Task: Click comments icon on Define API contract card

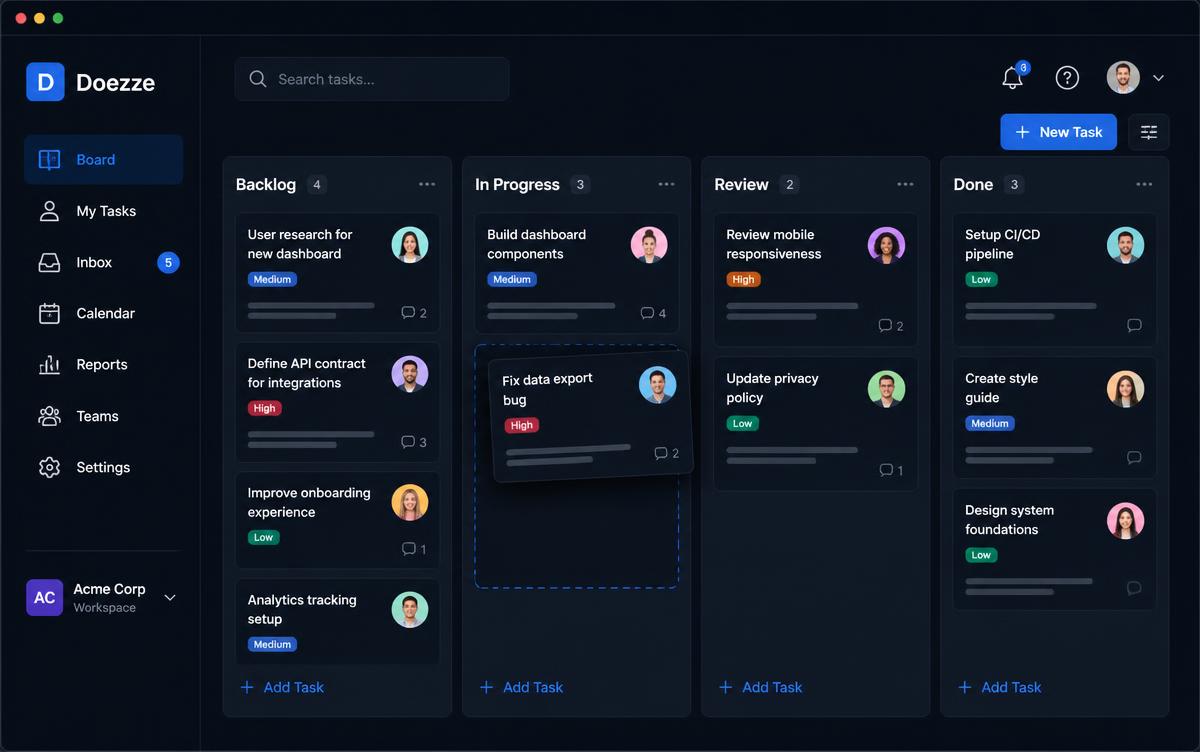Action: click(408, 442)
